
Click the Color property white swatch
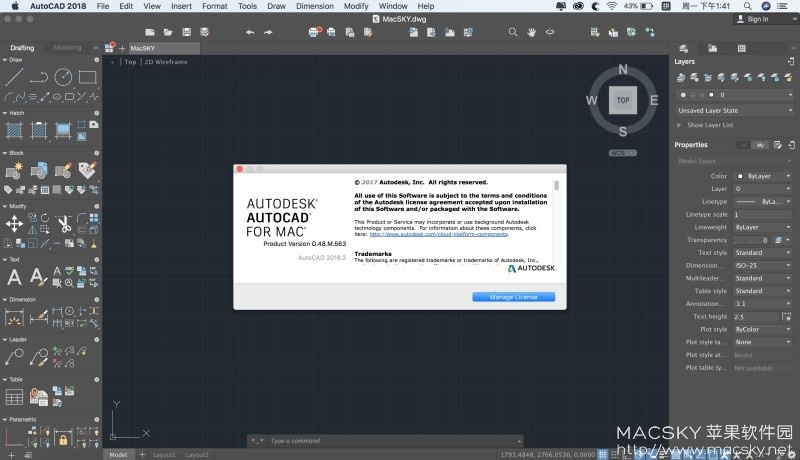tap(740, 176)
